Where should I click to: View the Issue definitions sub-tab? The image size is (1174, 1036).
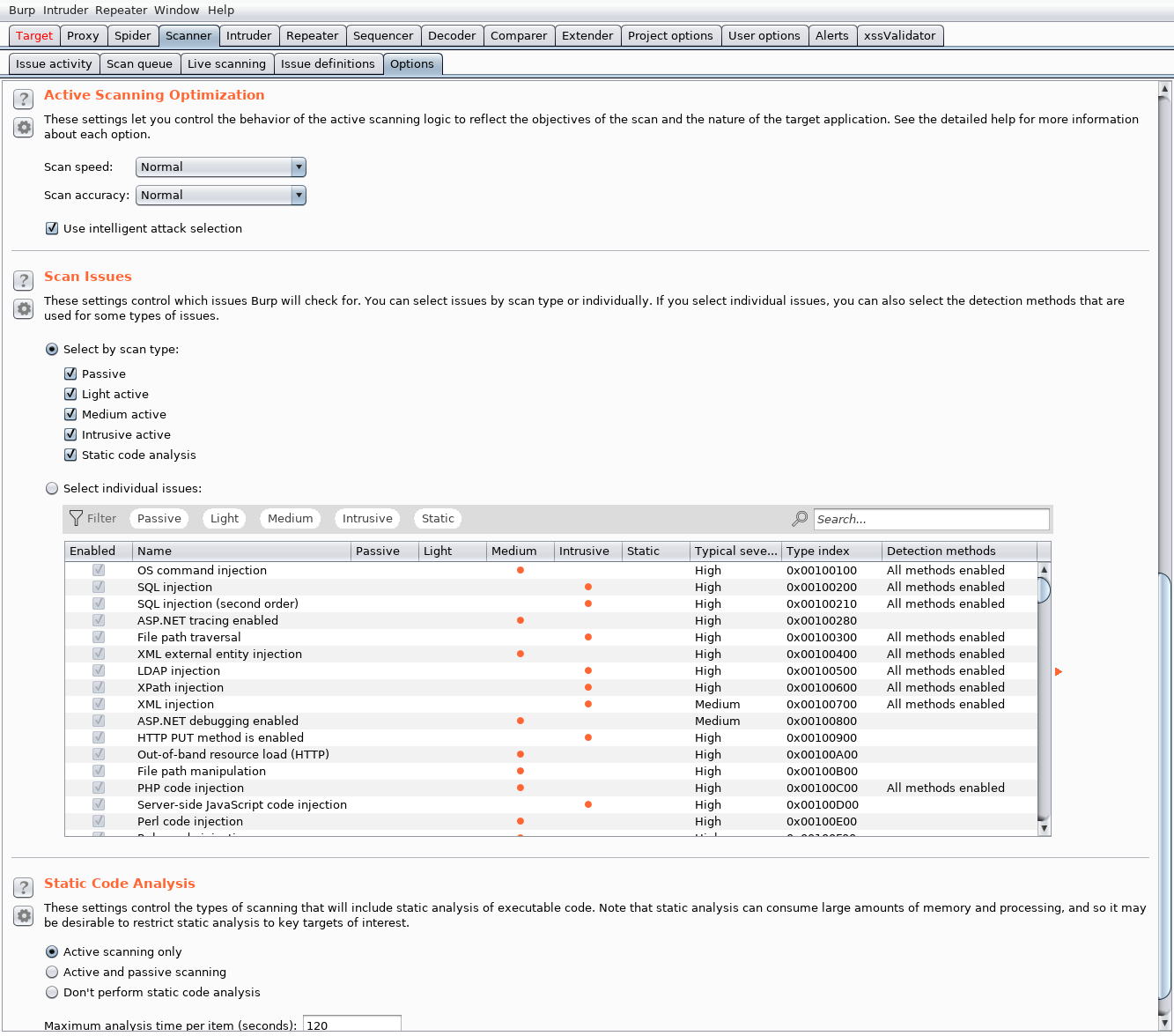tap(328, 63)
